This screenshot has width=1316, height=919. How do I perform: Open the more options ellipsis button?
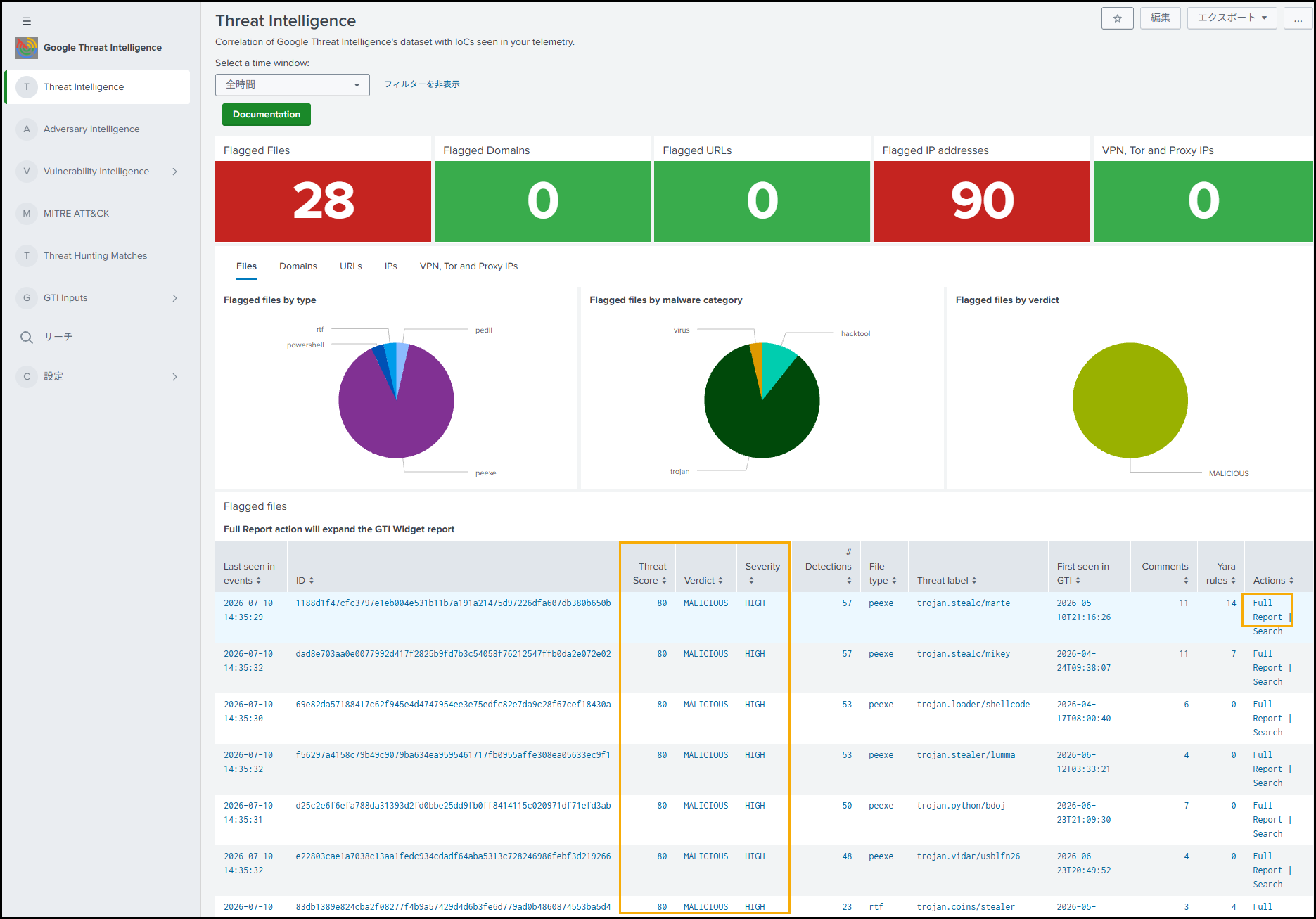click(x=1298, y=18)
